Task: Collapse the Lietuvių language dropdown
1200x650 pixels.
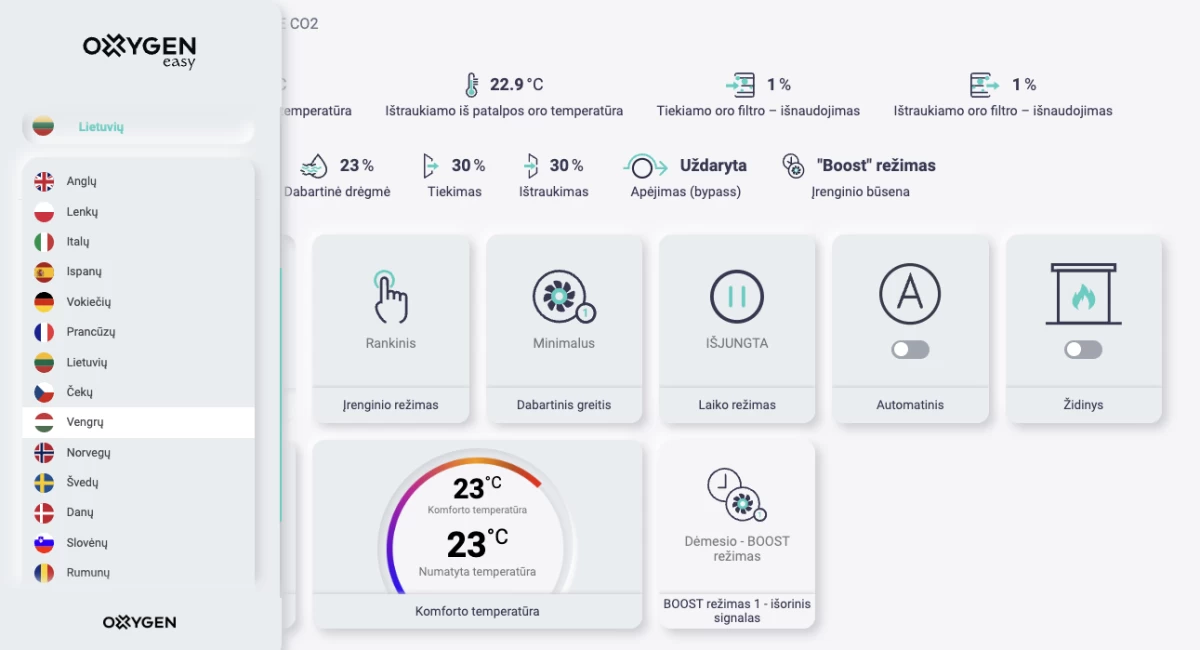Action: point(138,127)
